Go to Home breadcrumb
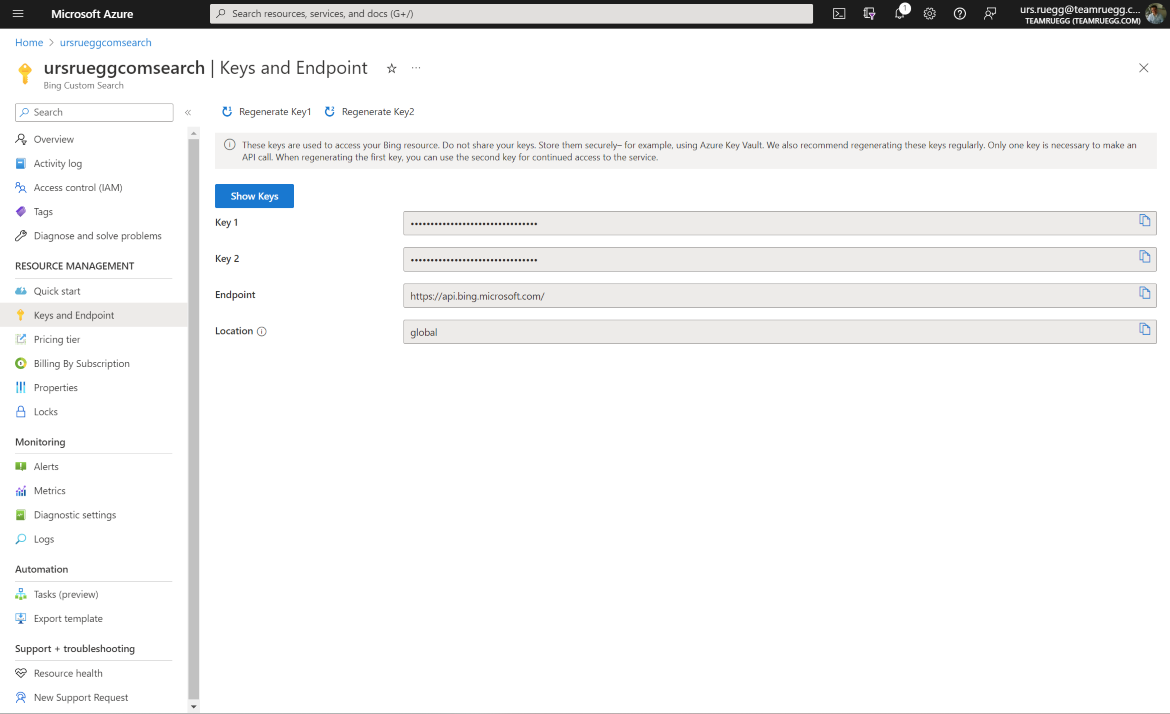Image resolution: width=1170 pixels, height=714 pixels. click(29, 43)
